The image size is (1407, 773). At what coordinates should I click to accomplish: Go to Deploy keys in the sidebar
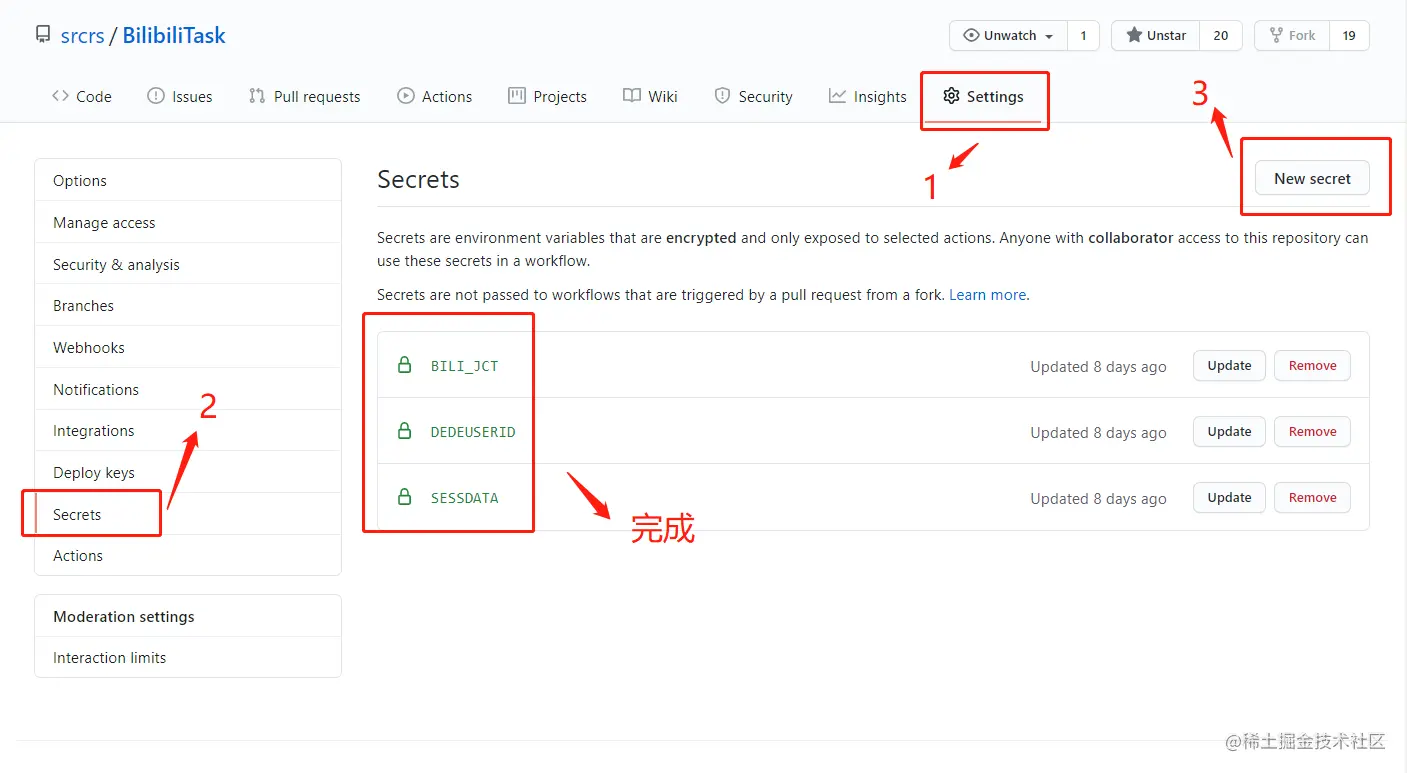[188, 472]
